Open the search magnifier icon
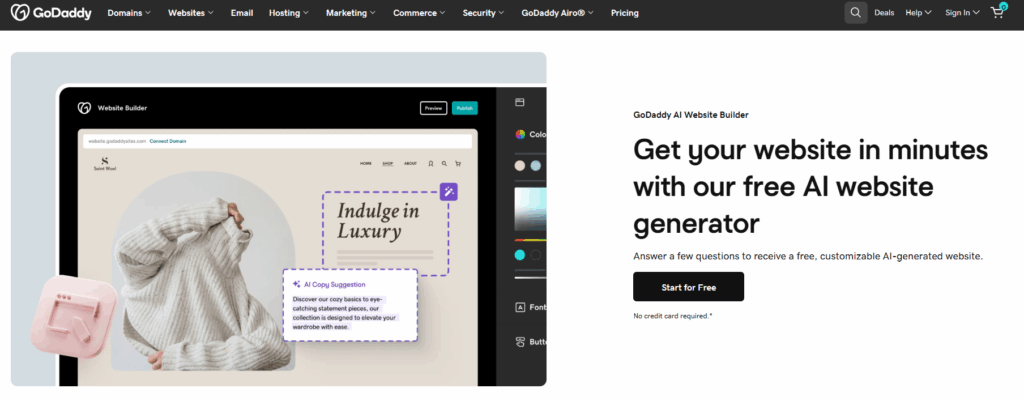The image size is (1024, 401). (856, 12)
